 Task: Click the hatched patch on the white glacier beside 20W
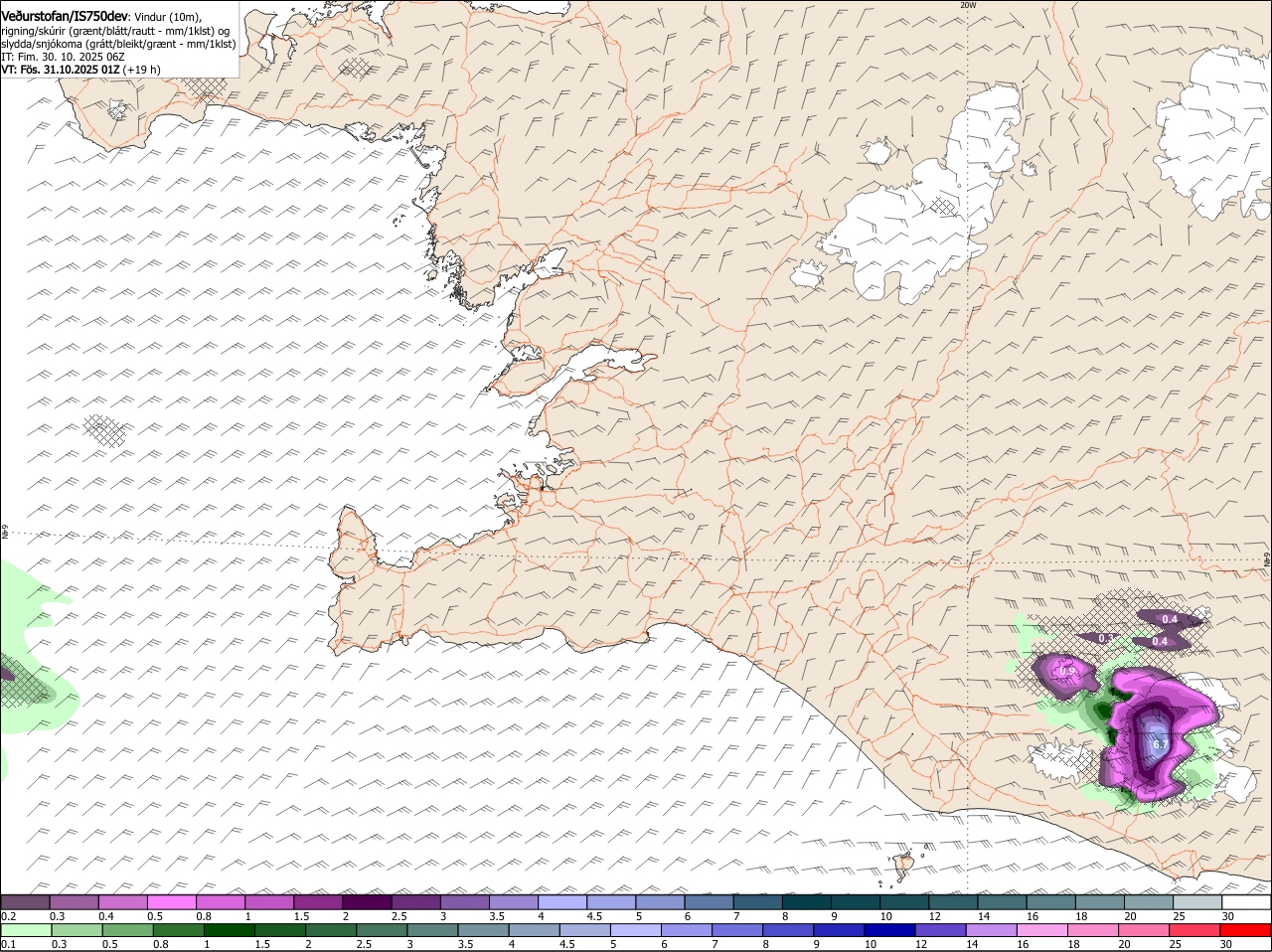coord(945,206)
